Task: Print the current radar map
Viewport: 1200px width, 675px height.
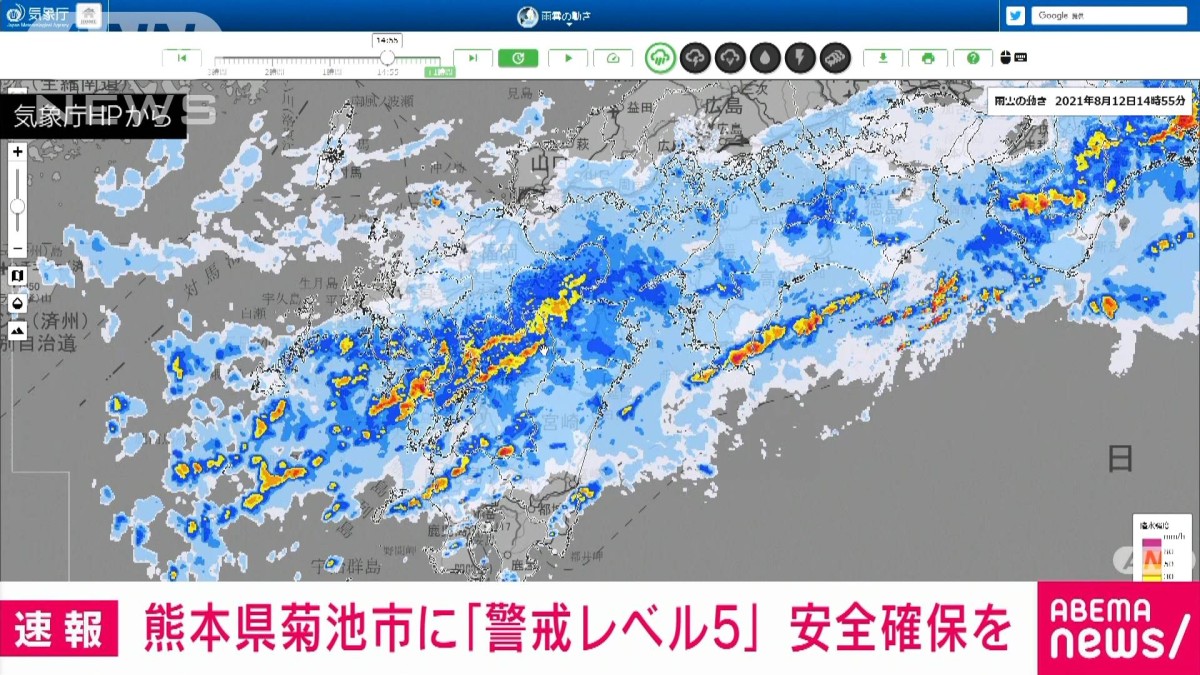Action: click(928, 58)
